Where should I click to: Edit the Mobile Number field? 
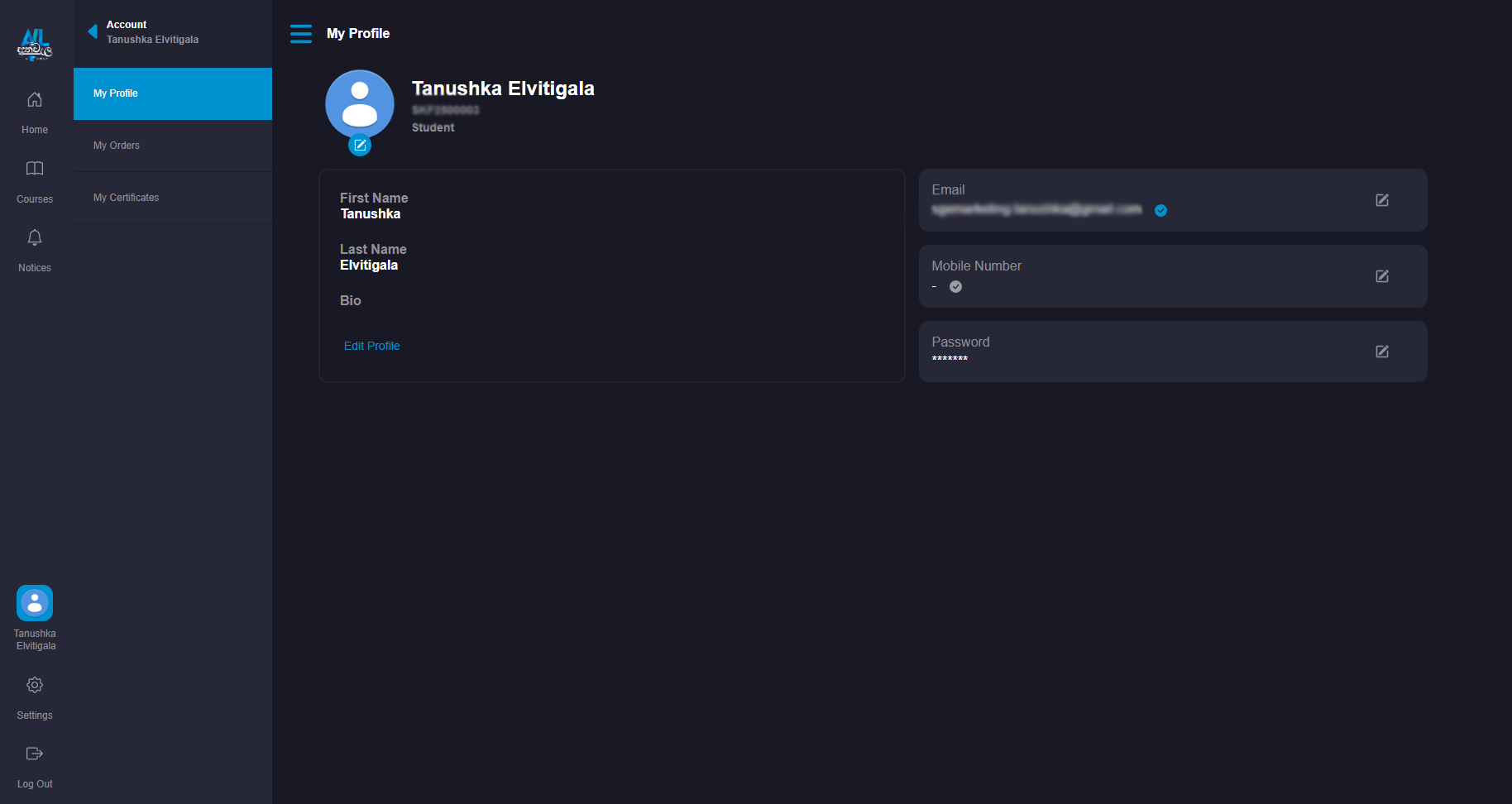click(x=1381, y=276)
